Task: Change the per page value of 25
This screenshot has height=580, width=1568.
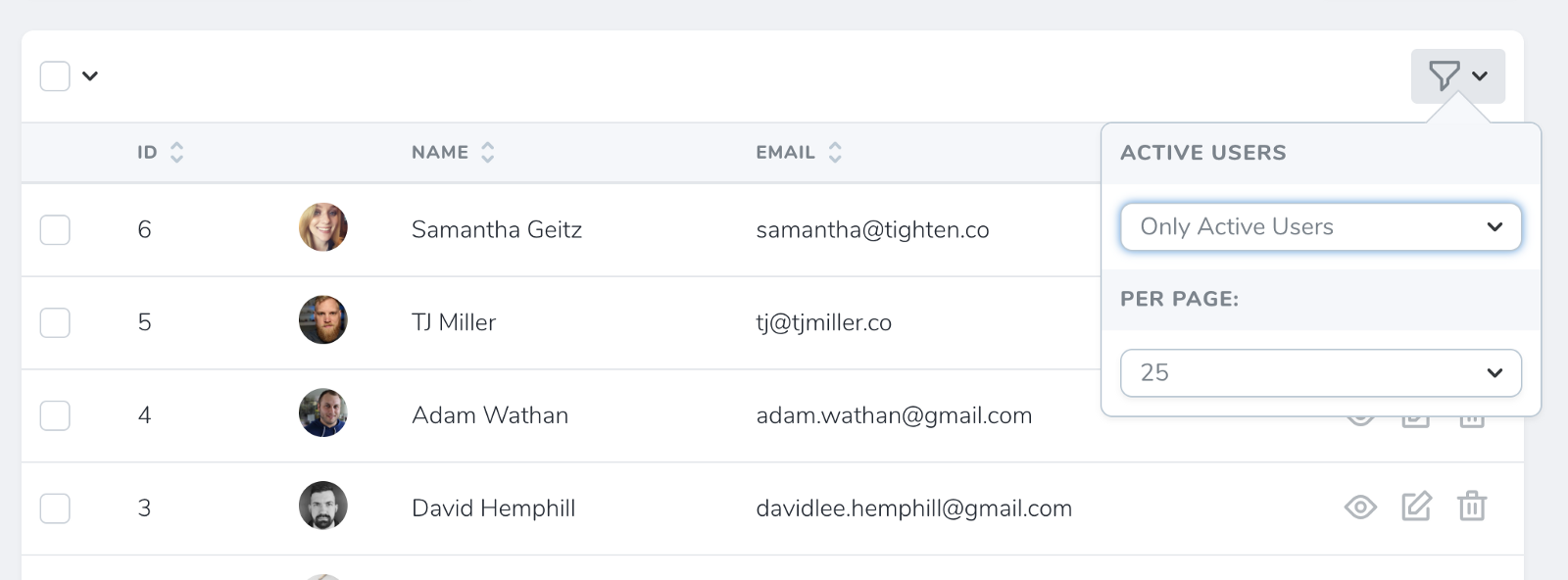Action: [1320, 373]
